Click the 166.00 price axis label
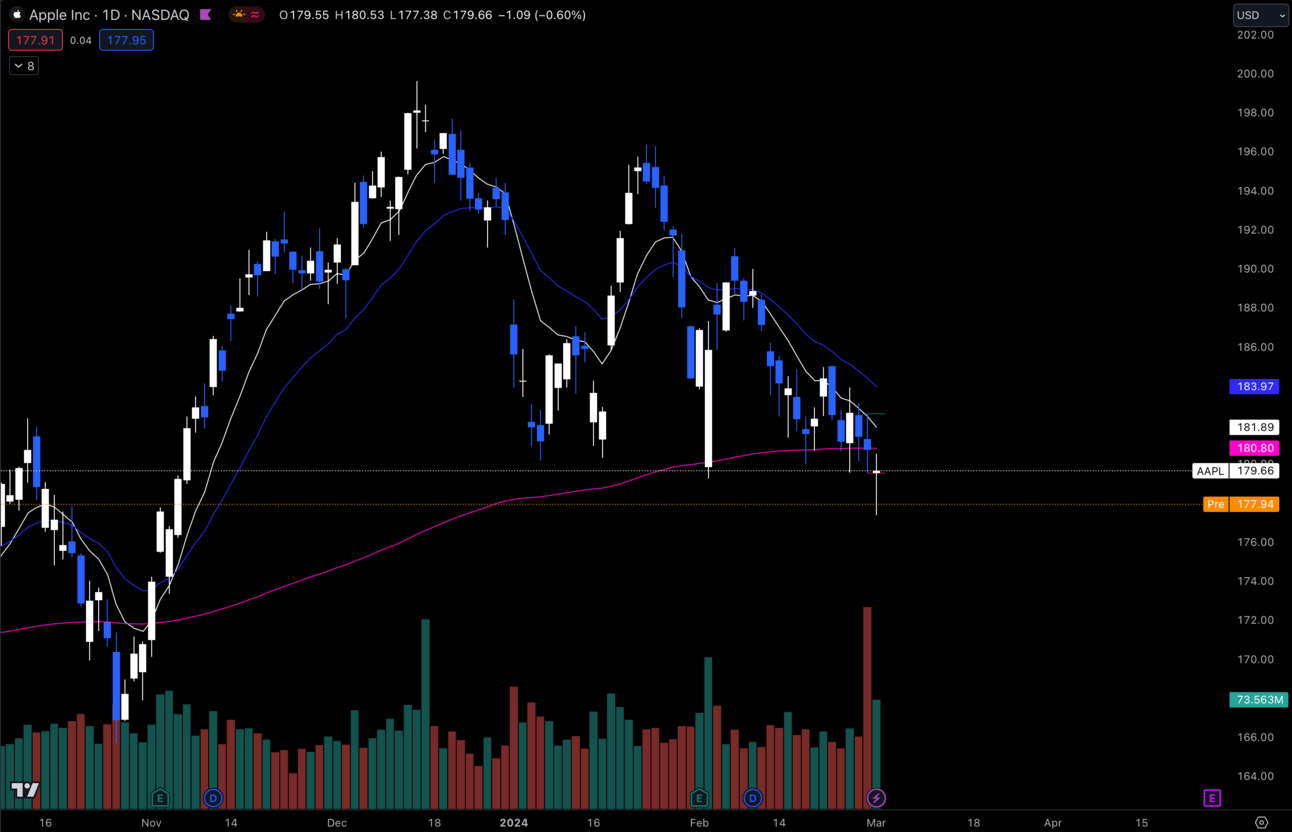 tap(1255, 737)
